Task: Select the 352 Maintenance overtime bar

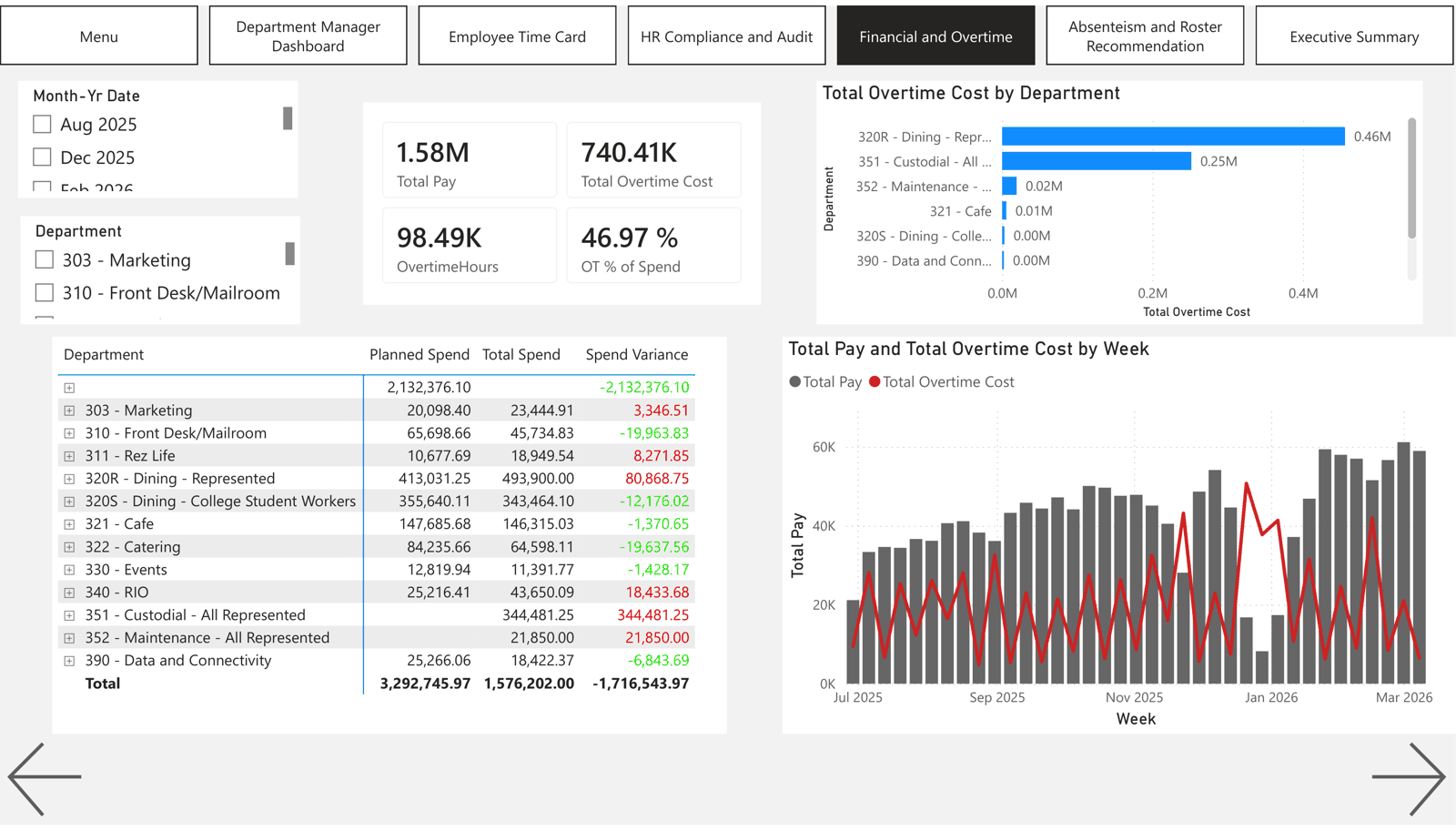Action: [x=1009, y=186]
